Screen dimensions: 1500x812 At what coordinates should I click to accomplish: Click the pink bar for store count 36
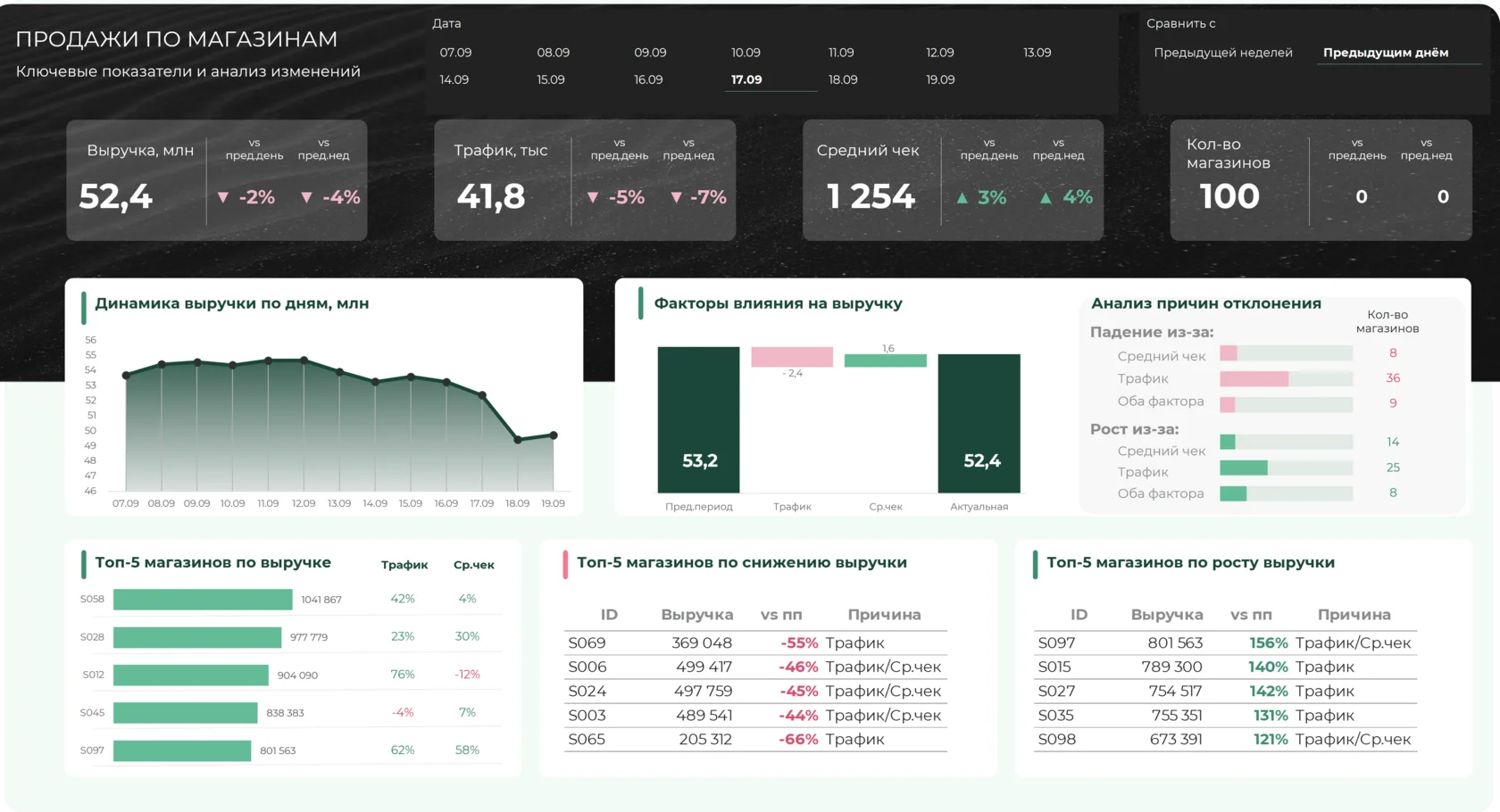1254,378
